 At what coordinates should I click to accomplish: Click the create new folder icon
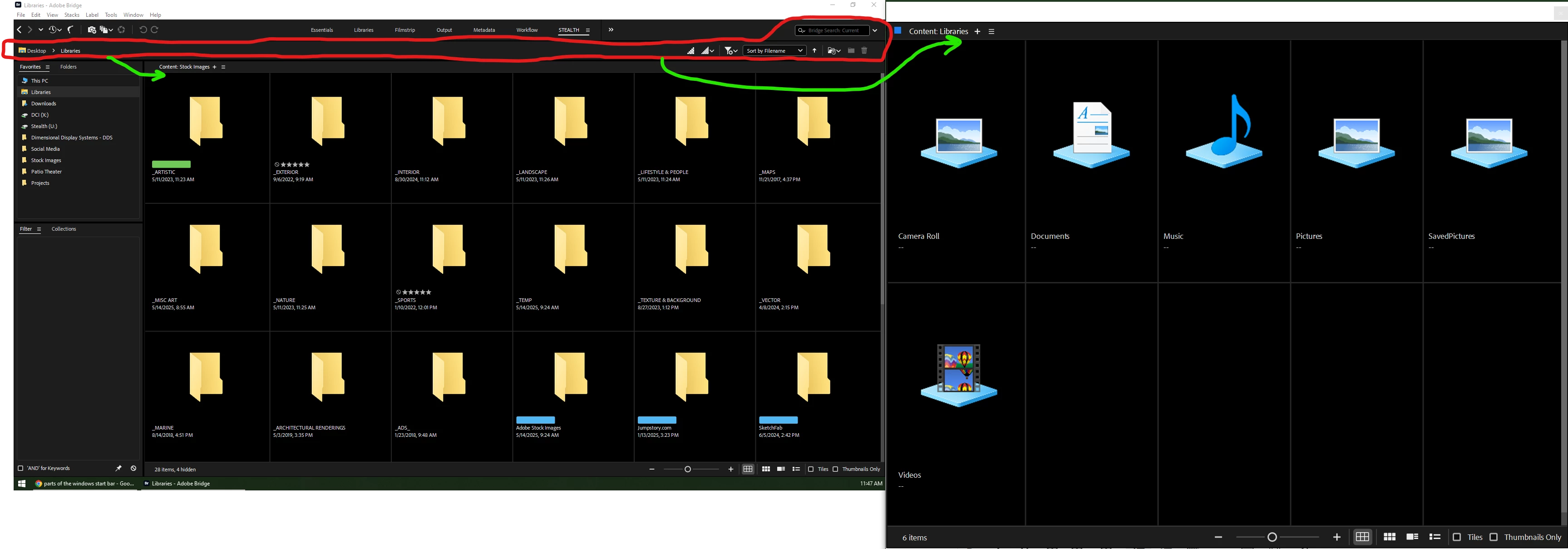[851, 50]
